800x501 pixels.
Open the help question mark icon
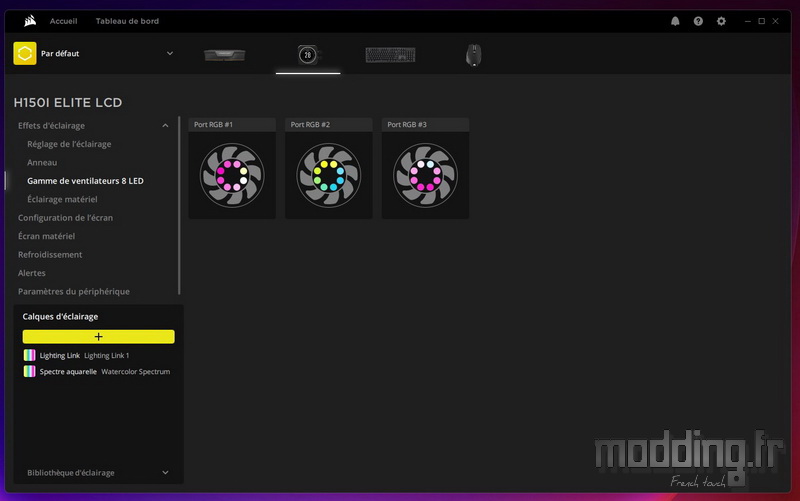click(x=698, y=21)
